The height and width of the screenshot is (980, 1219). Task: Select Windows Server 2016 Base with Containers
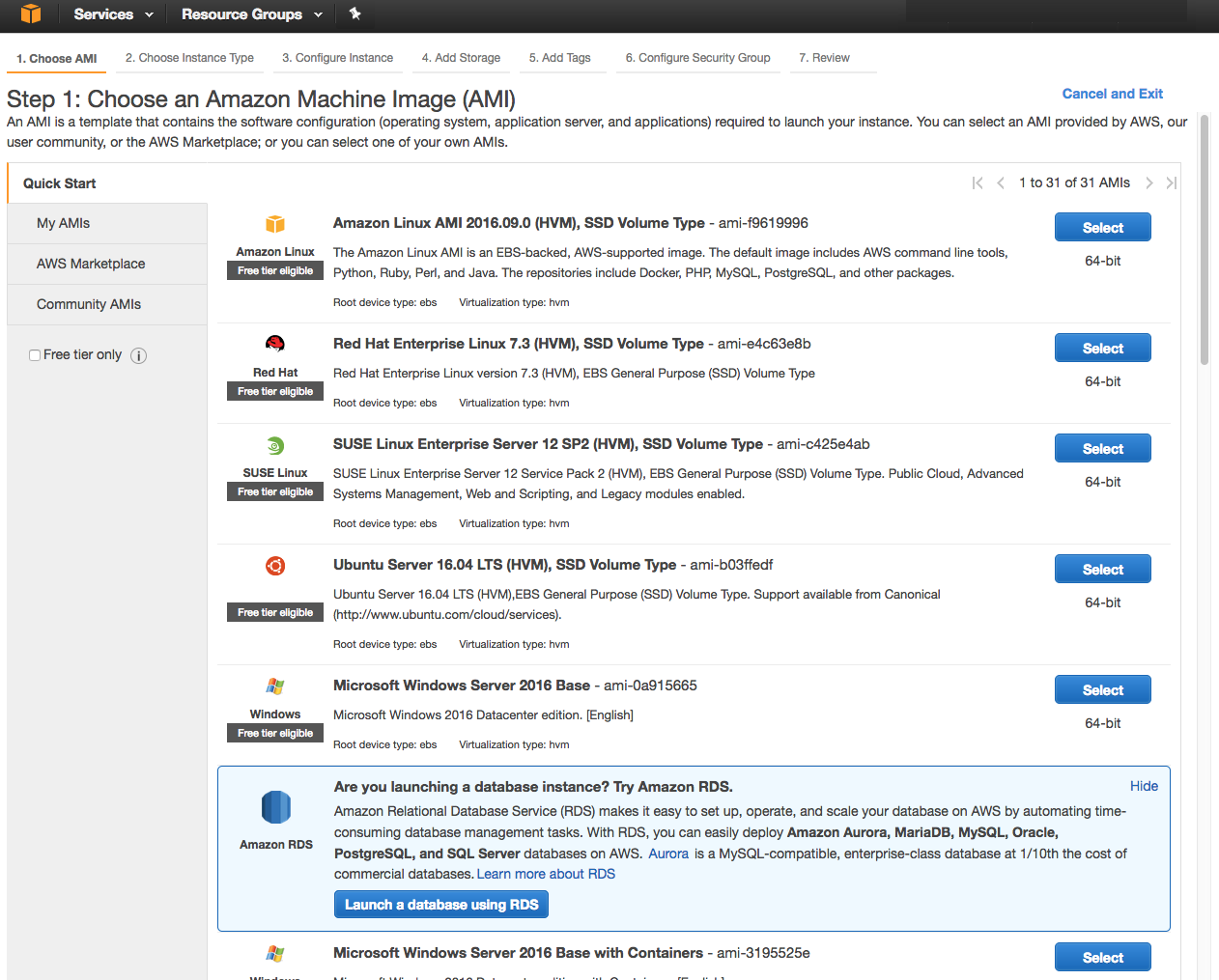[x=1102, y=958]
